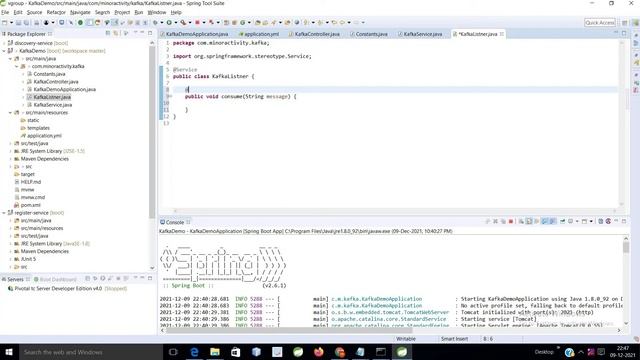
Task: Click the green Run button in toolbar
Action: 169,22
